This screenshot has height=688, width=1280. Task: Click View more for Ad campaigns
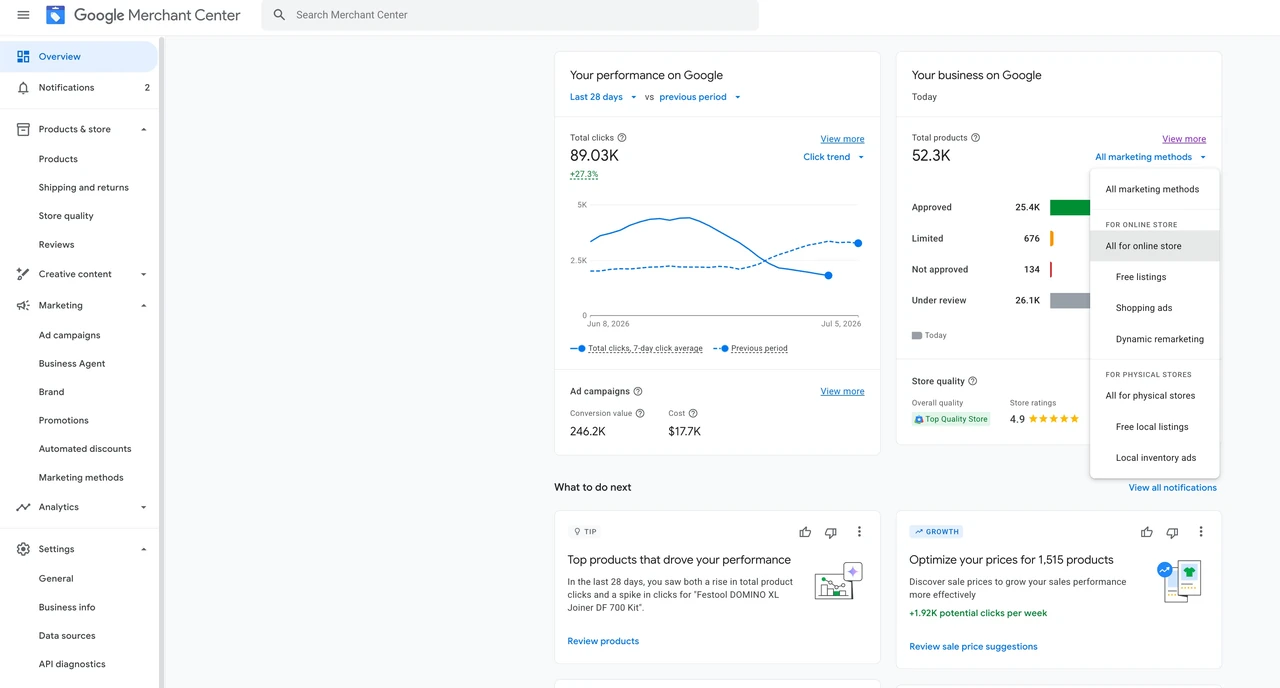[x=842, y=391]
